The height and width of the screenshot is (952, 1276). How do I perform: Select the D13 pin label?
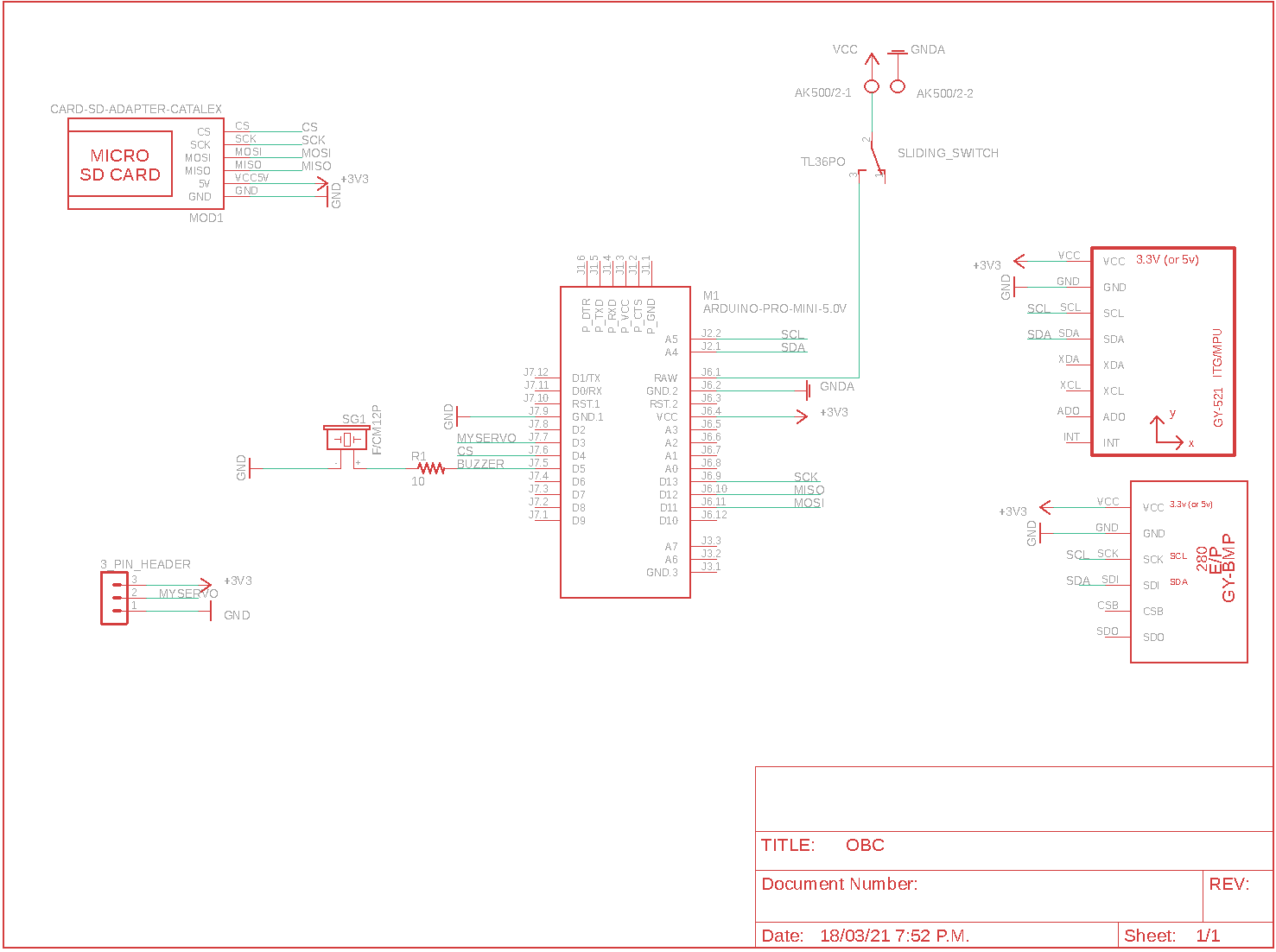tap(669, 481)
